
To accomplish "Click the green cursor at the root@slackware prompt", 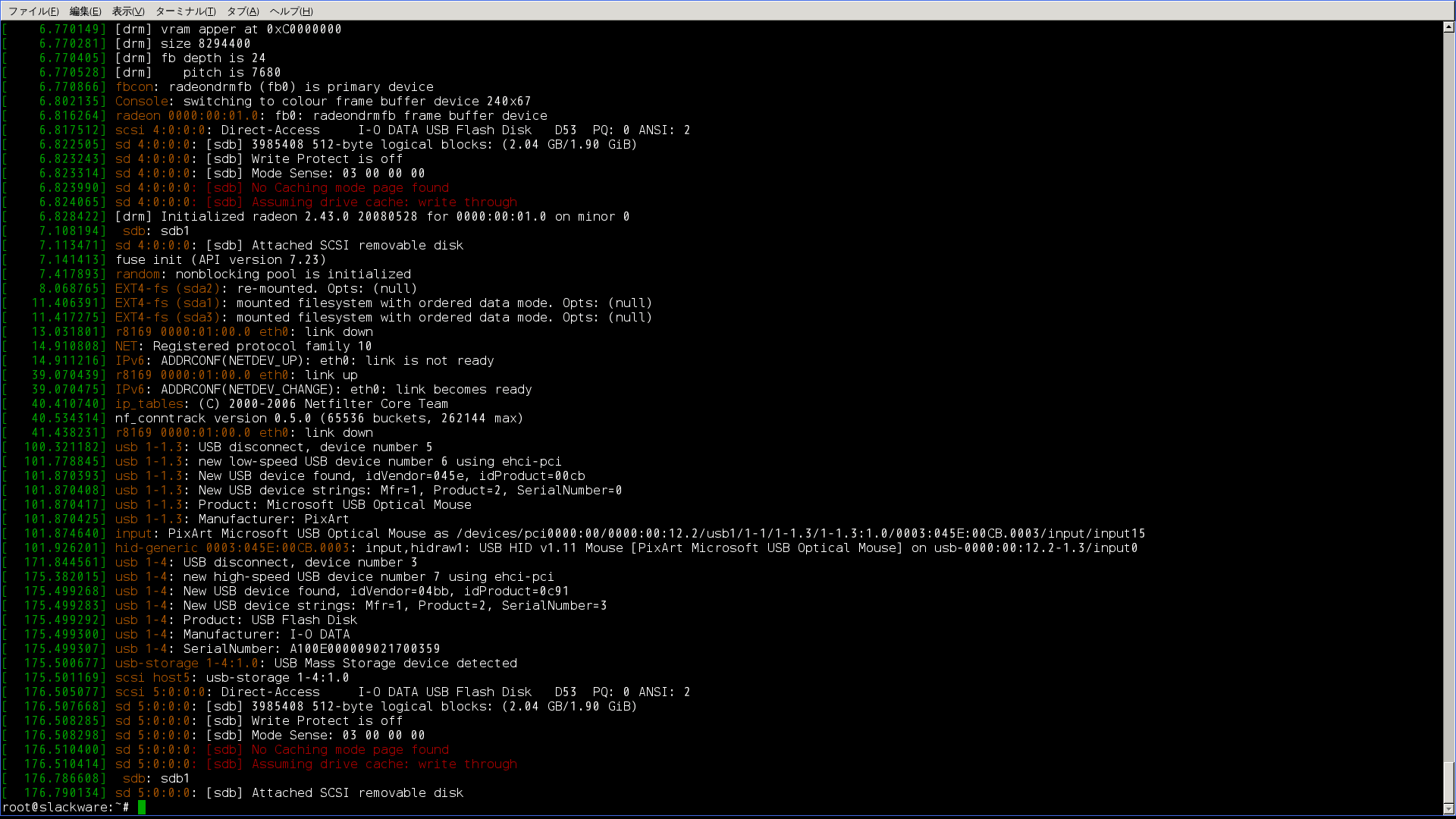I will click(x=142, y=807).
